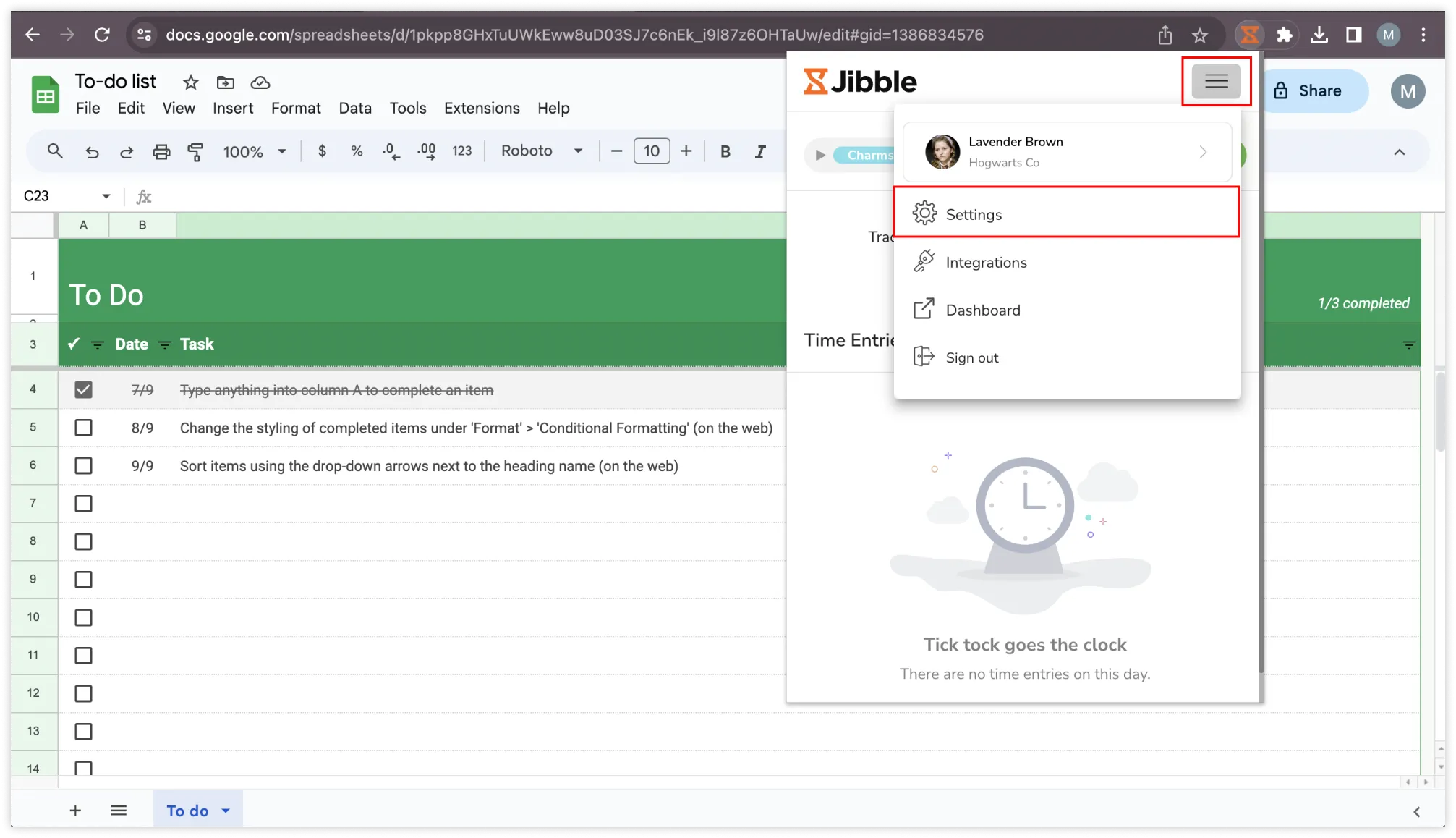Image resolution: width=1456 pixels, height=838 pixels.
Task: Star the To-do list document
Action: pyautogui.click(x=190, y=82)
